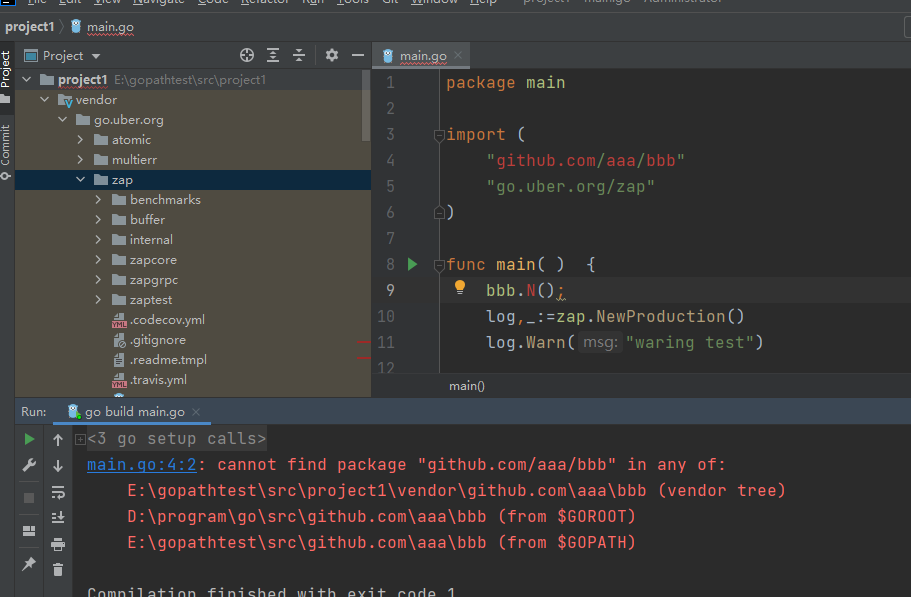Viewport: 911px width, 597px height.
Task: Expand the folded 3 go setup calls
Action: click(x=80, y=439)
